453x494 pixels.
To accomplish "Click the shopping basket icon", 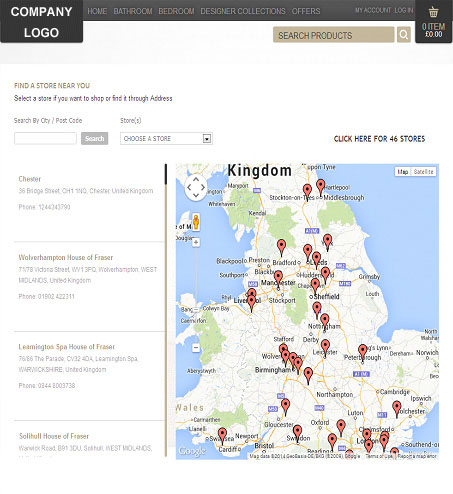I will tap(433, 12).
